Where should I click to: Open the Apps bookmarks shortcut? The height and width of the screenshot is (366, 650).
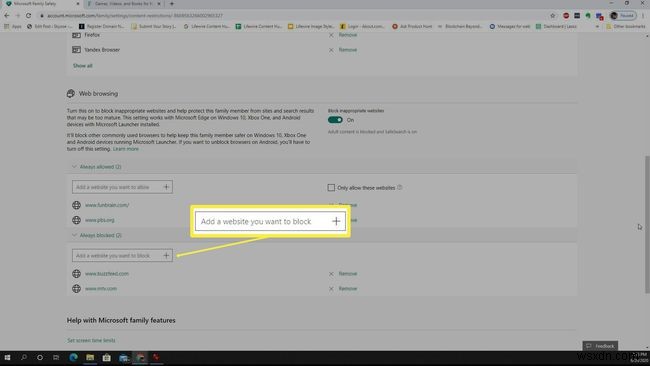click(x=12, y=26)
